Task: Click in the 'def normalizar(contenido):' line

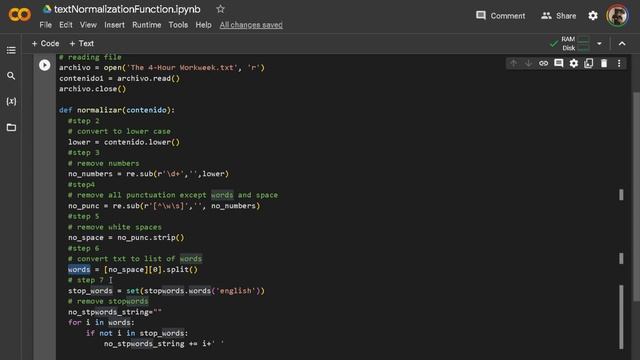Action: tap(117, 110)
